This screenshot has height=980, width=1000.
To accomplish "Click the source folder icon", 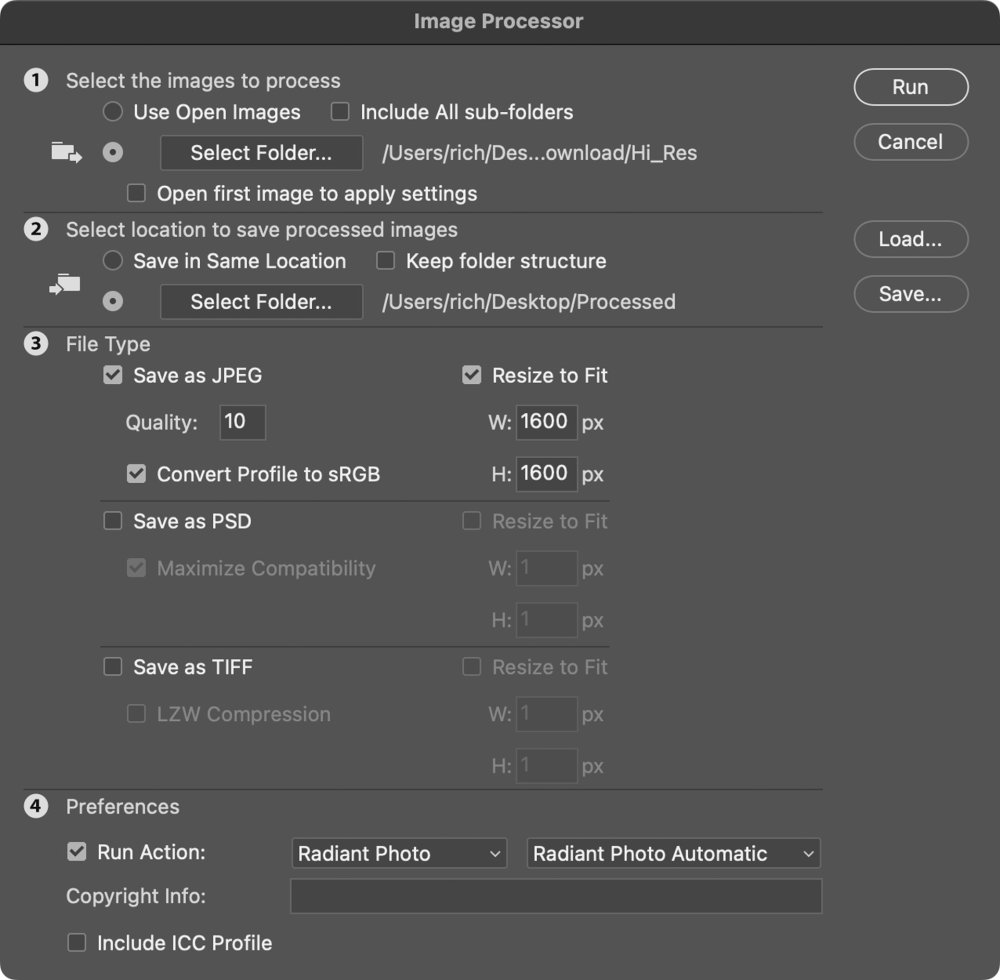I will (66, 153).
